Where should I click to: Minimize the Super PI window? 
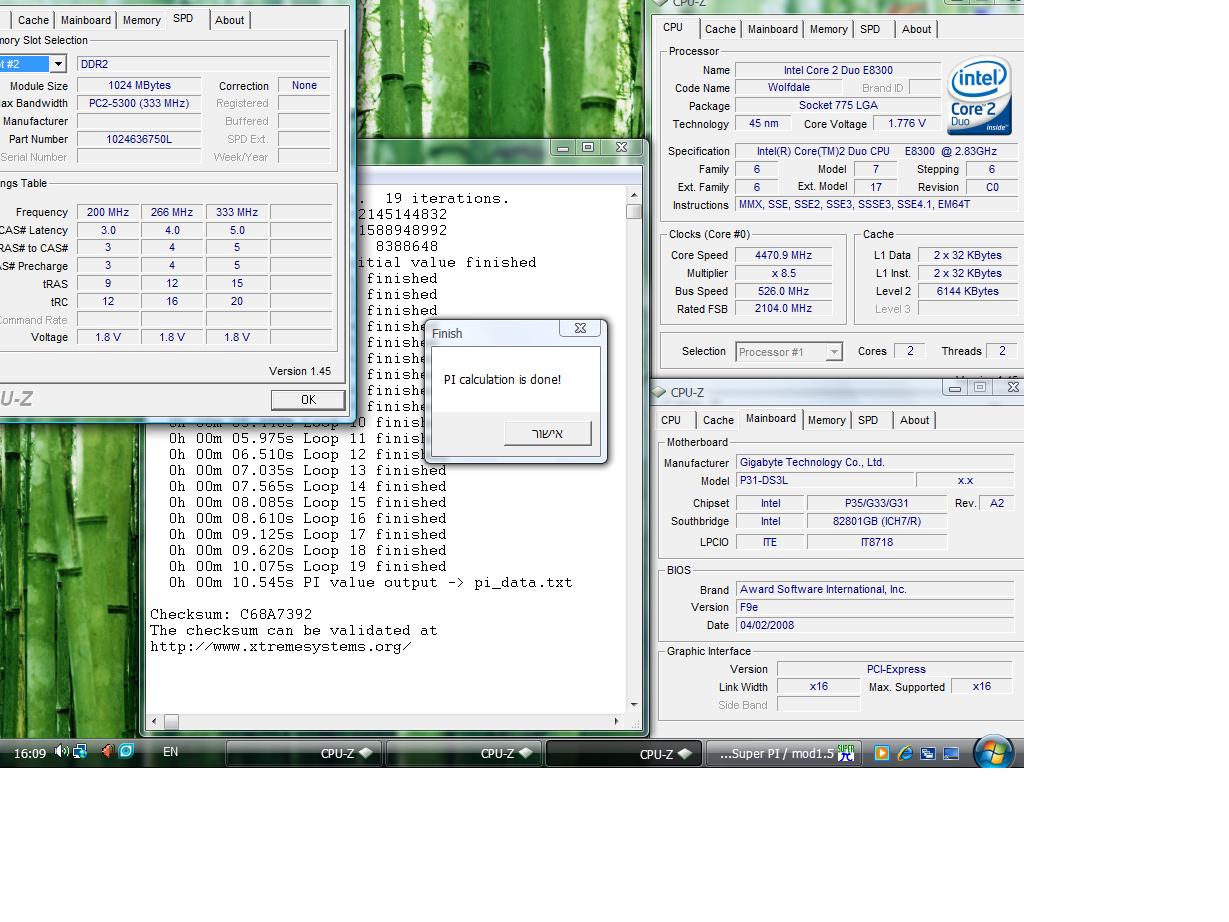563,147
